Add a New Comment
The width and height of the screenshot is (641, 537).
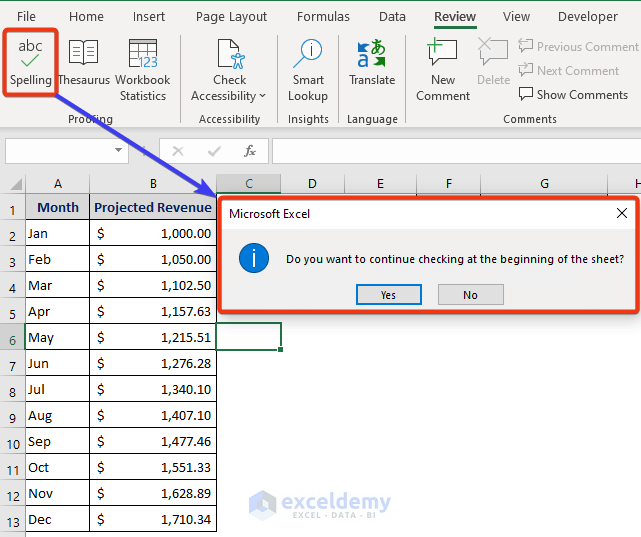443,69
